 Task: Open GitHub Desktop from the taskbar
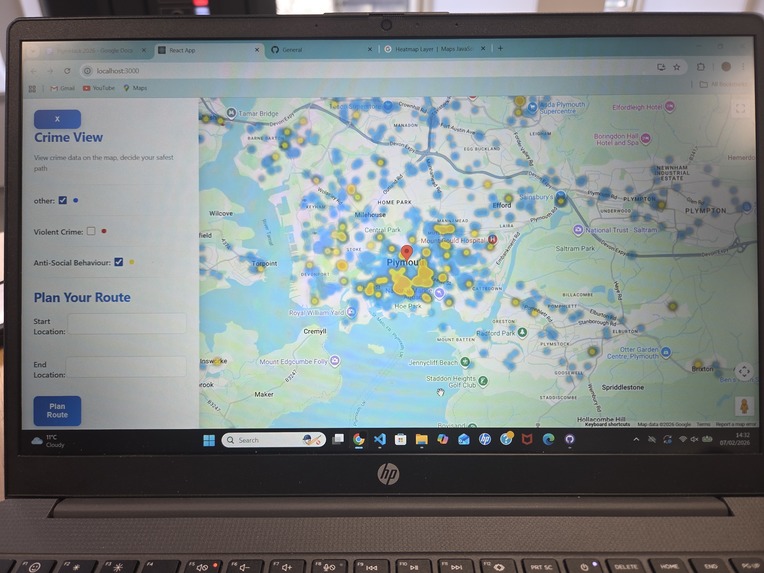(x=569, y=439)
